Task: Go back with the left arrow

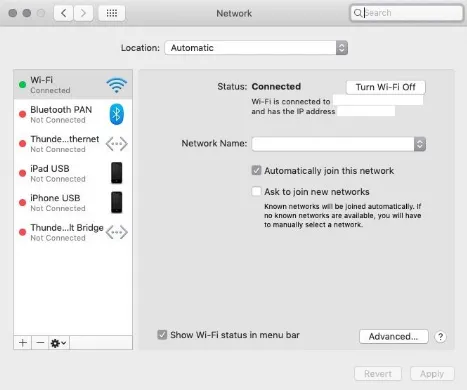Action: coord(63,13)
